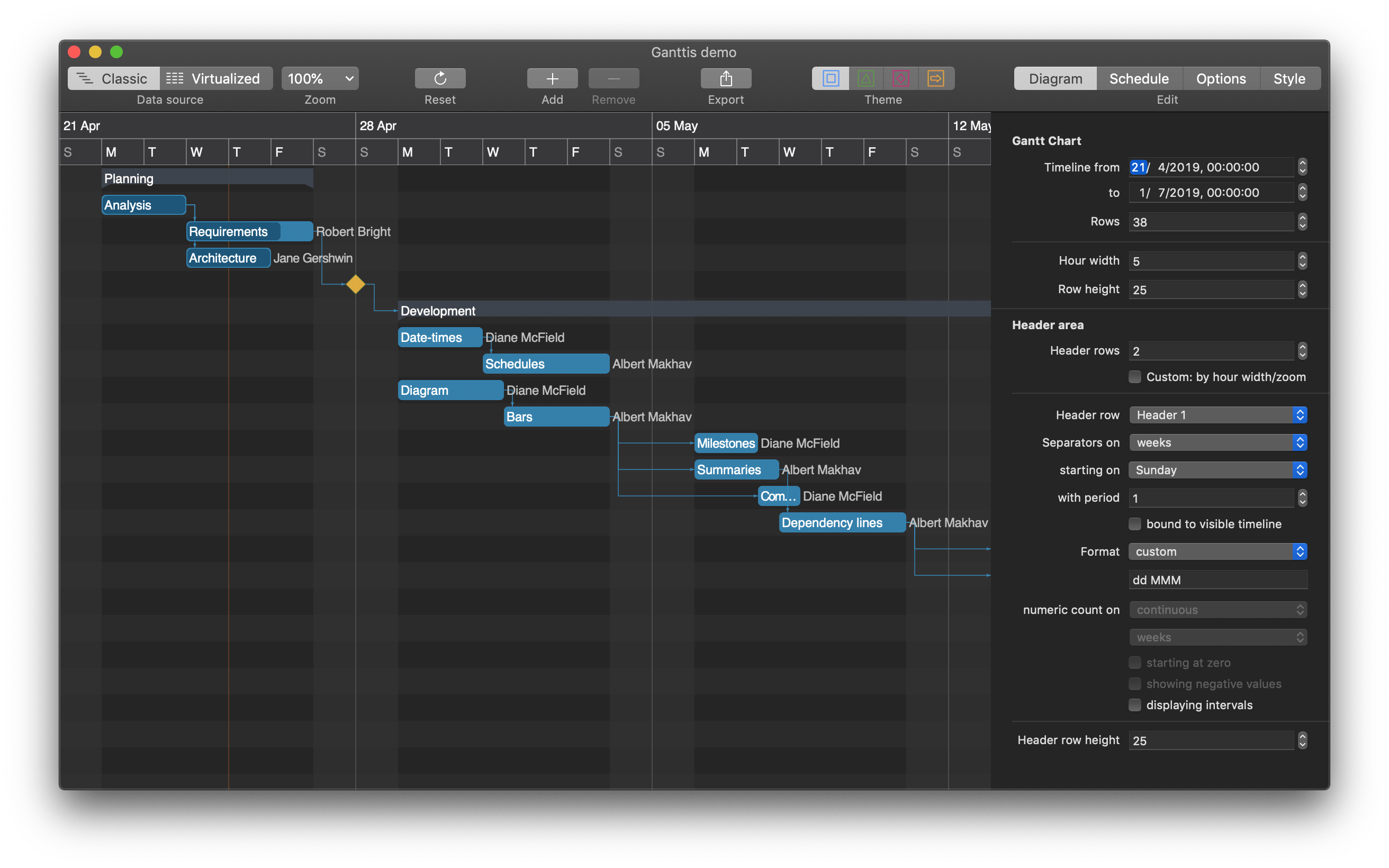1389x868 pixels.
Task: Toggle displaying intervals checkbox
Action: 1134,705
